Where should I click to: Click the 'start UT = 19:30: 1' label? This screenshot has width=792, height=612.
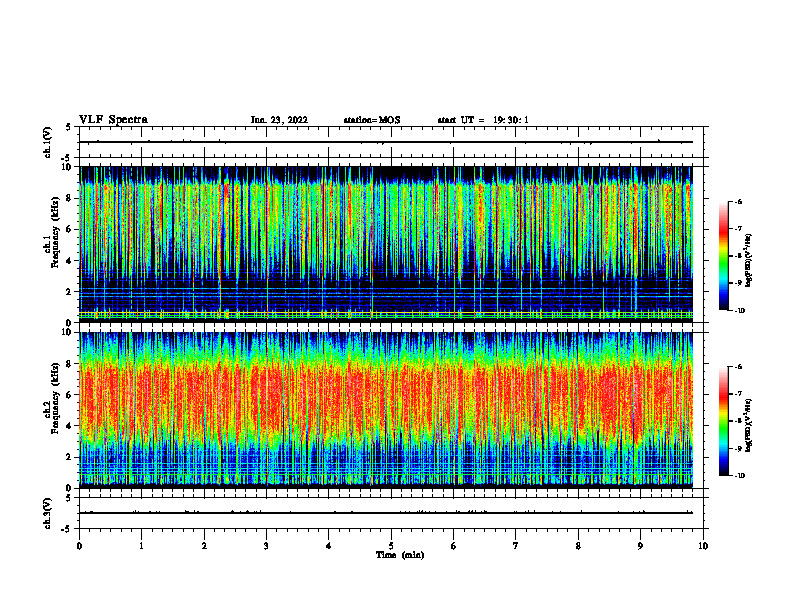(x=483, y=120)
